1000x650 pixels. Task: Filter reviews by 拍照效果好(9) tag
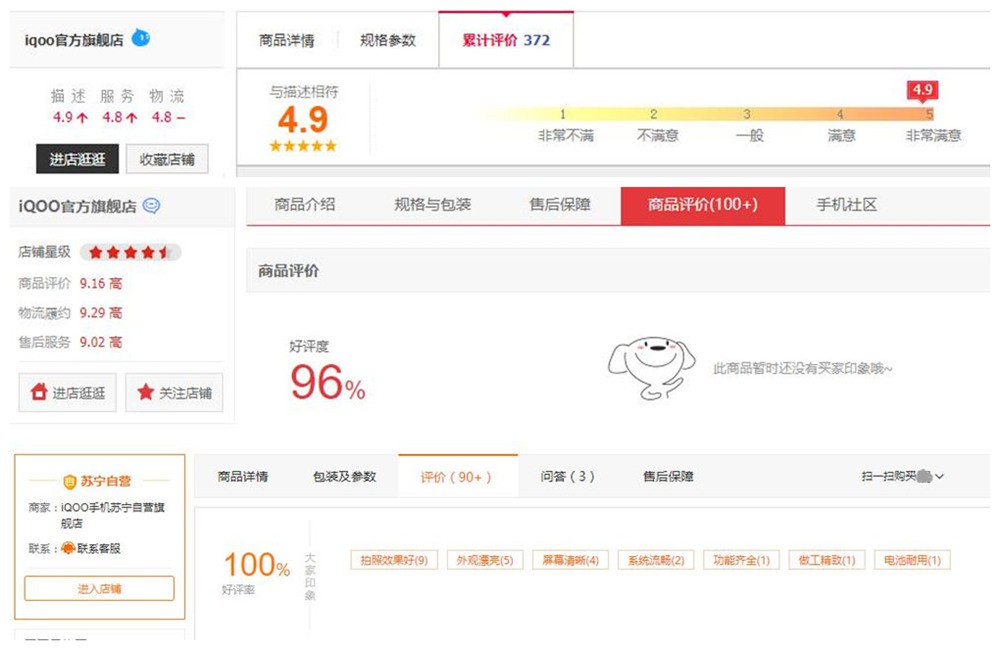[393, 560]
